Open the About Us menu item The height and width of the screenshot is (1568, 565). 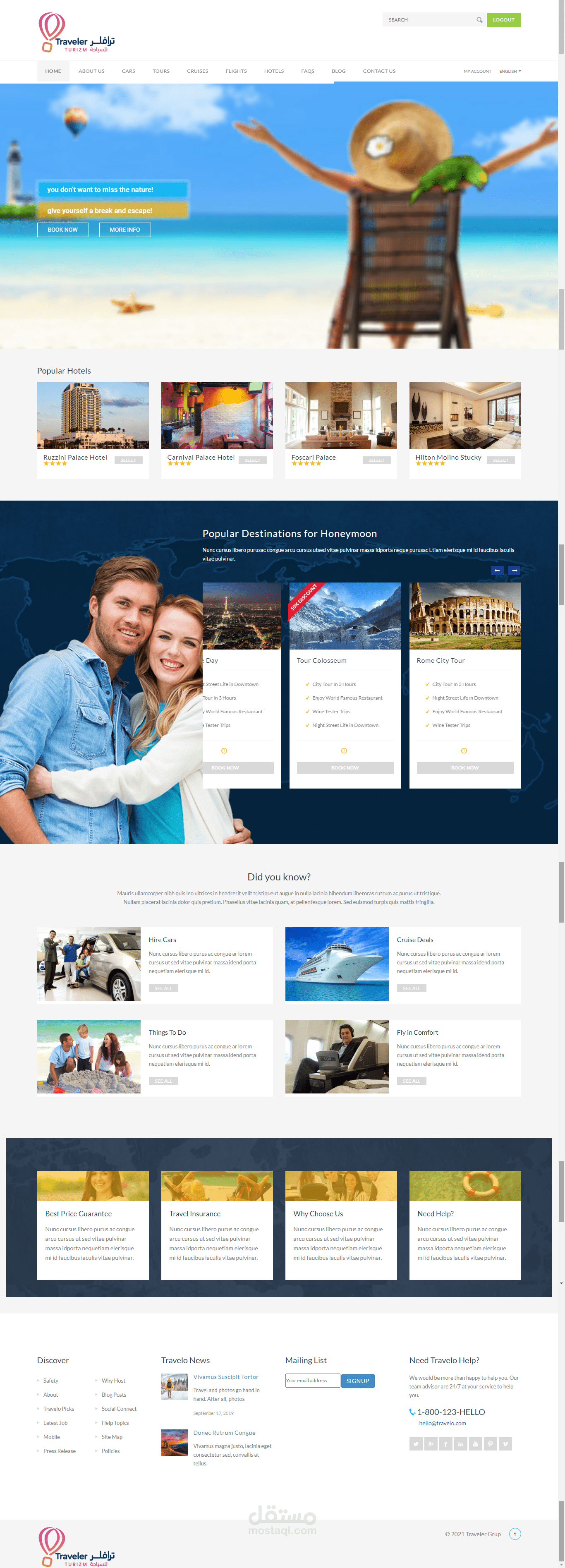coord(91,71)
